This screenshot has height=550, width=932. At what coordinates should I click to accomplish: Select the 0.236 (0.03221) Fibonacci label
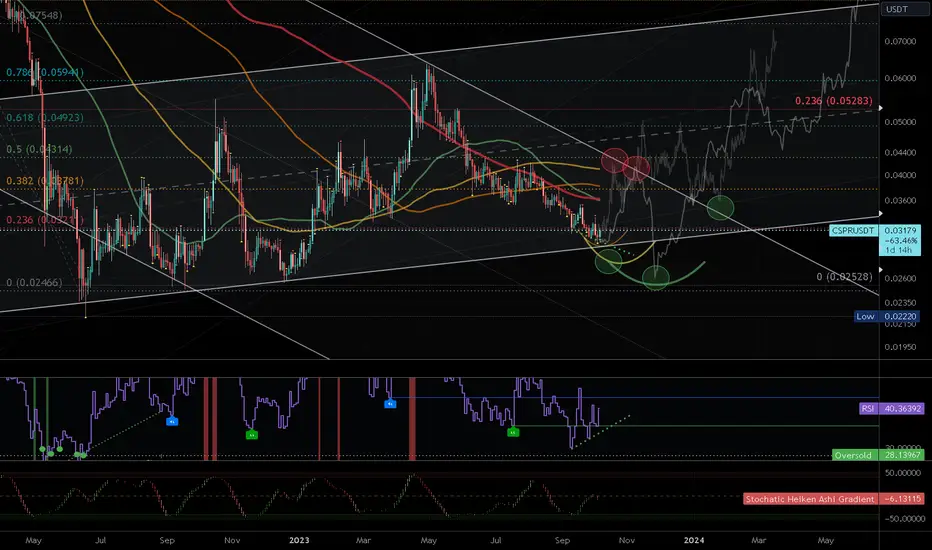coord(45,220)
